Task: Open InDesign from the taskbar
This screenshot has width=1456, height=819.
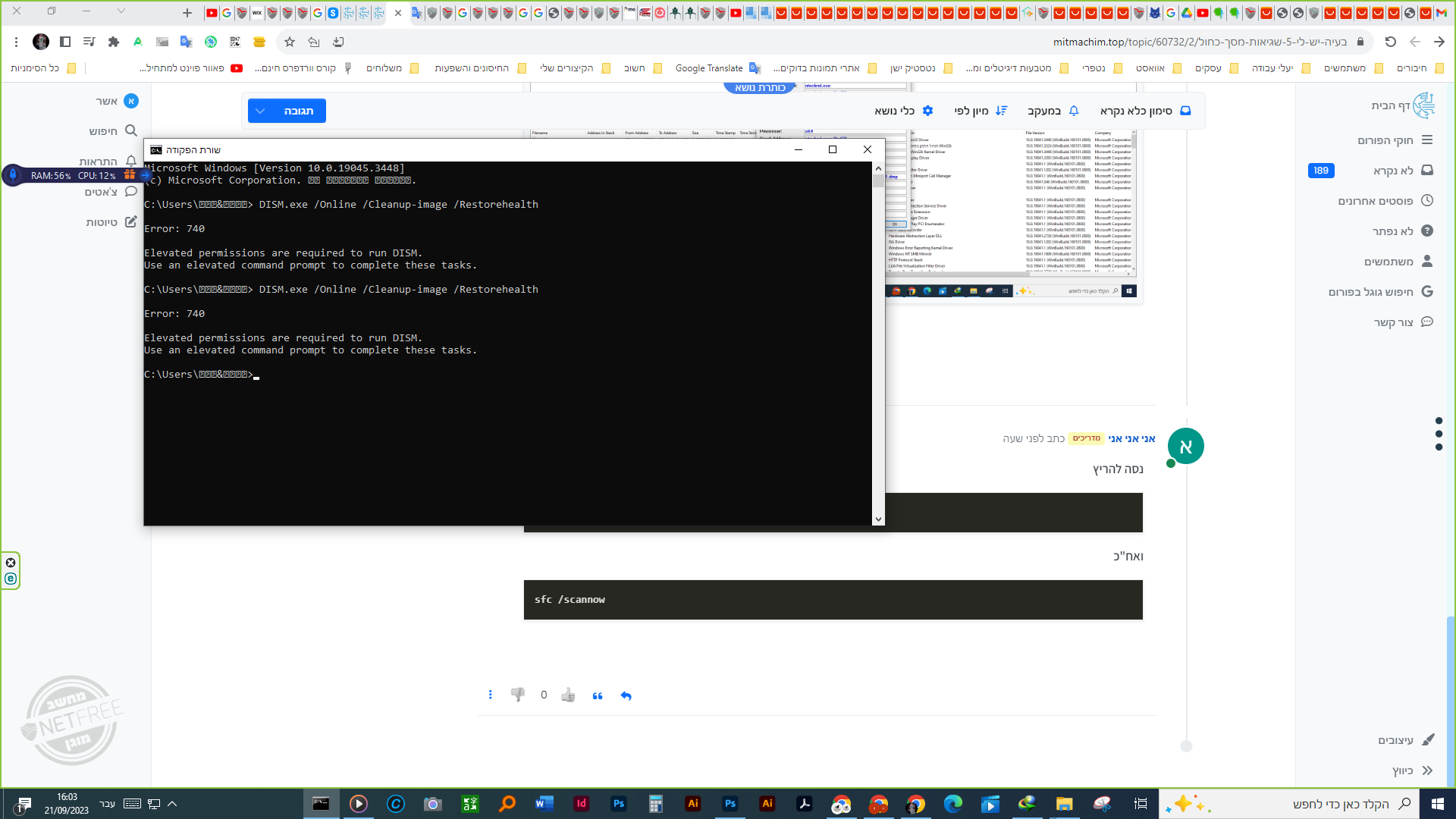Action: click(x=582, y=804)
